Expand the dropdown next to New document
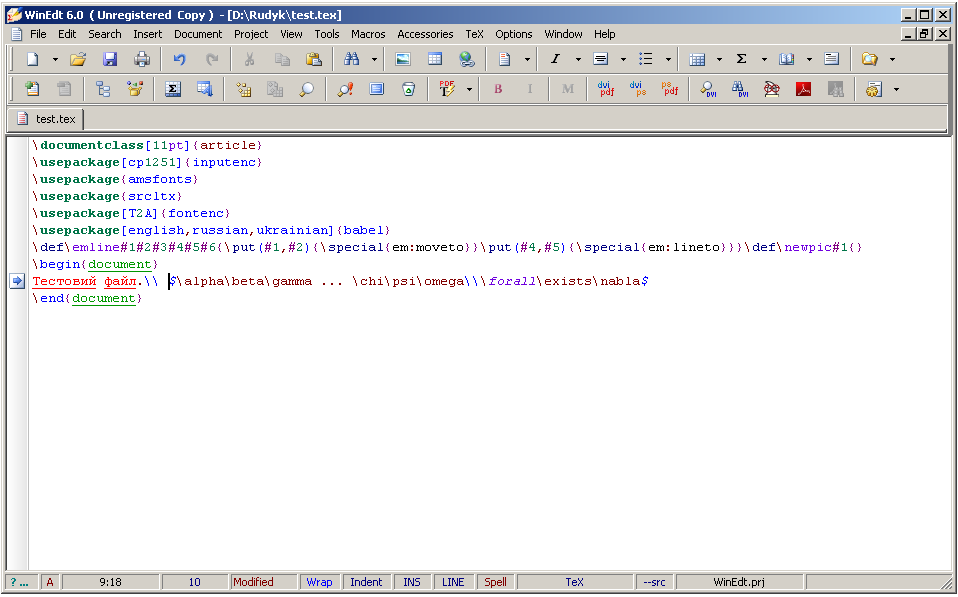 point(55,59)
